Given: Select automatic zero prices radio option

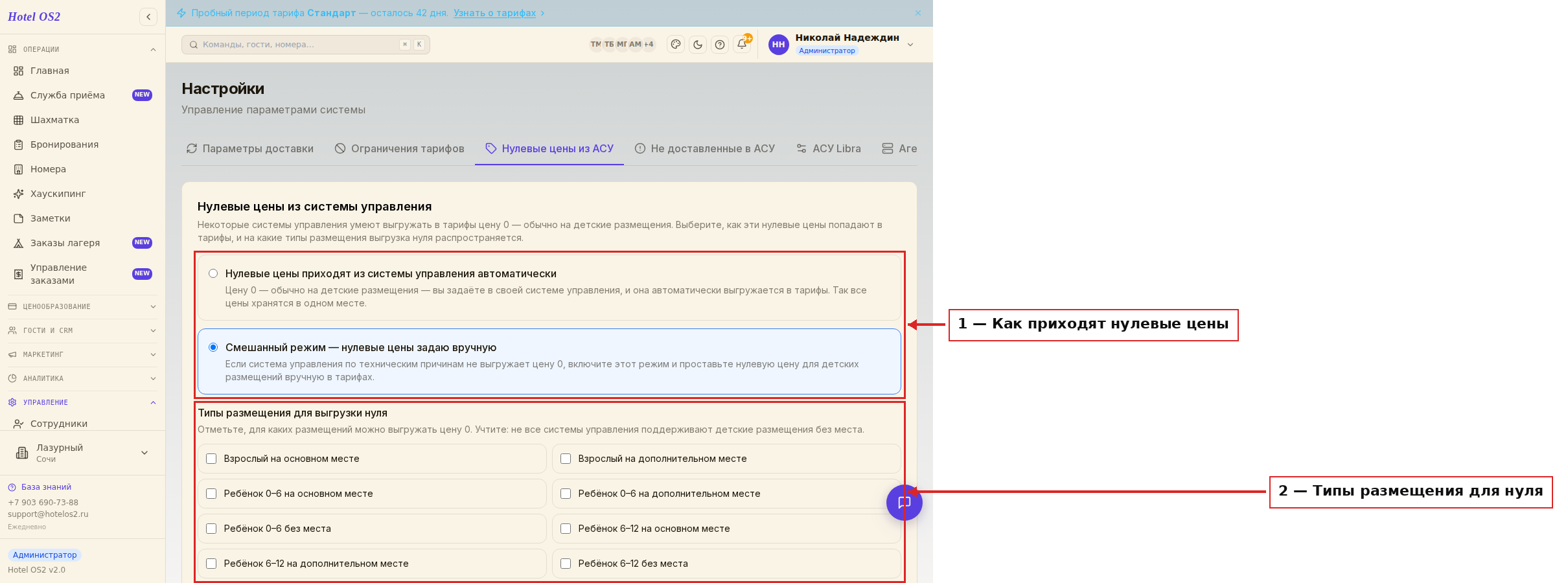Looking at the screenshot, I should pos(213,273).
